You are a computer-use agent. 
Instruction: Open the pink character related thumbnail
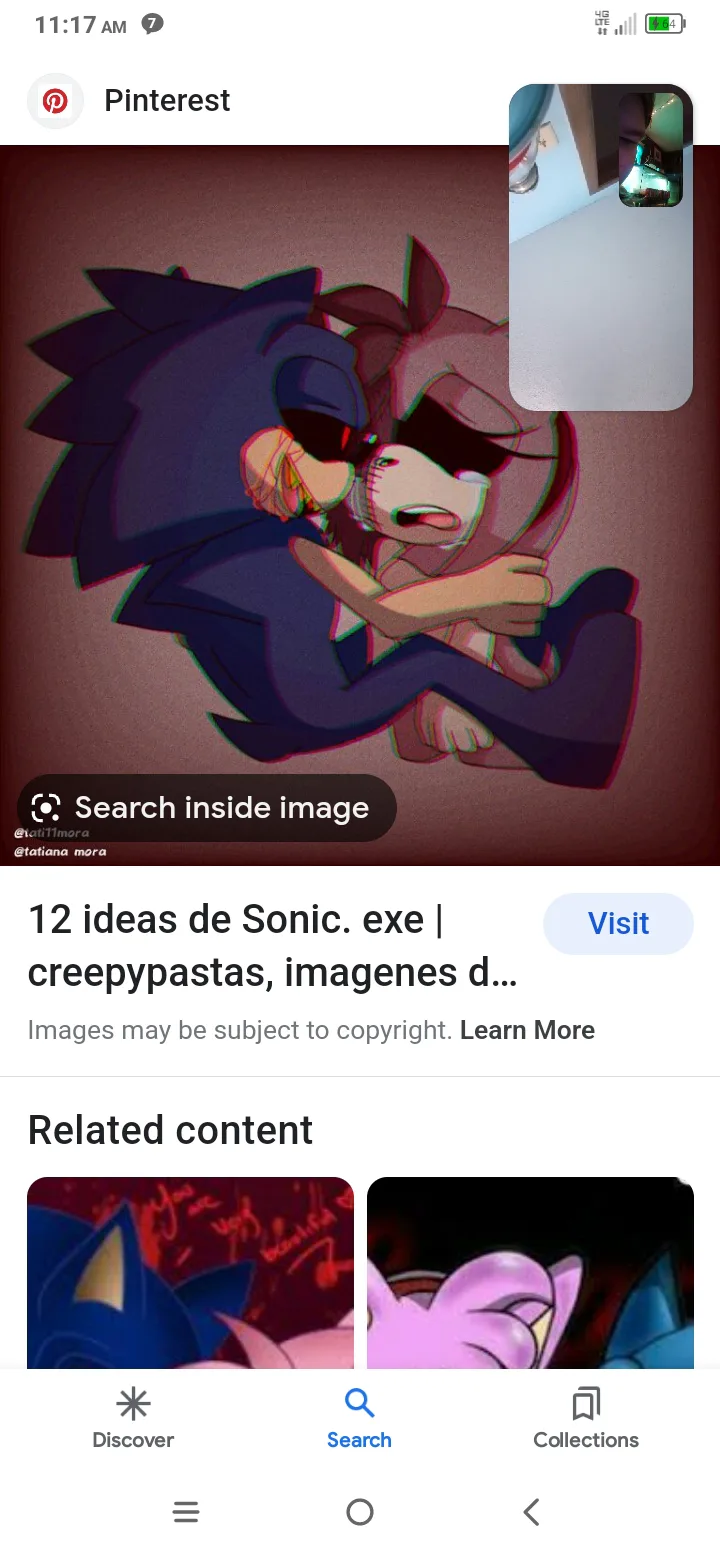530,1273
